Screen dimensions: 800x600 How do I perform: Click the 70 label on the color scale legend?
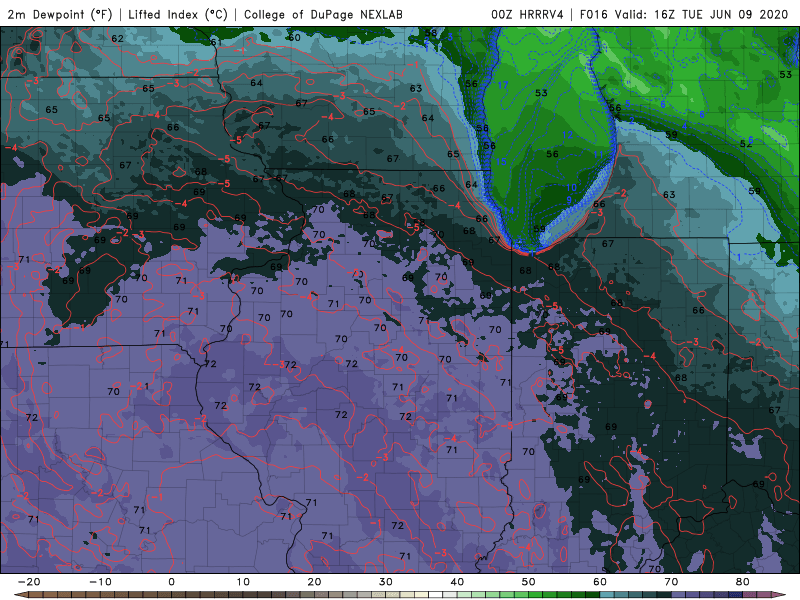click(671, 582)
